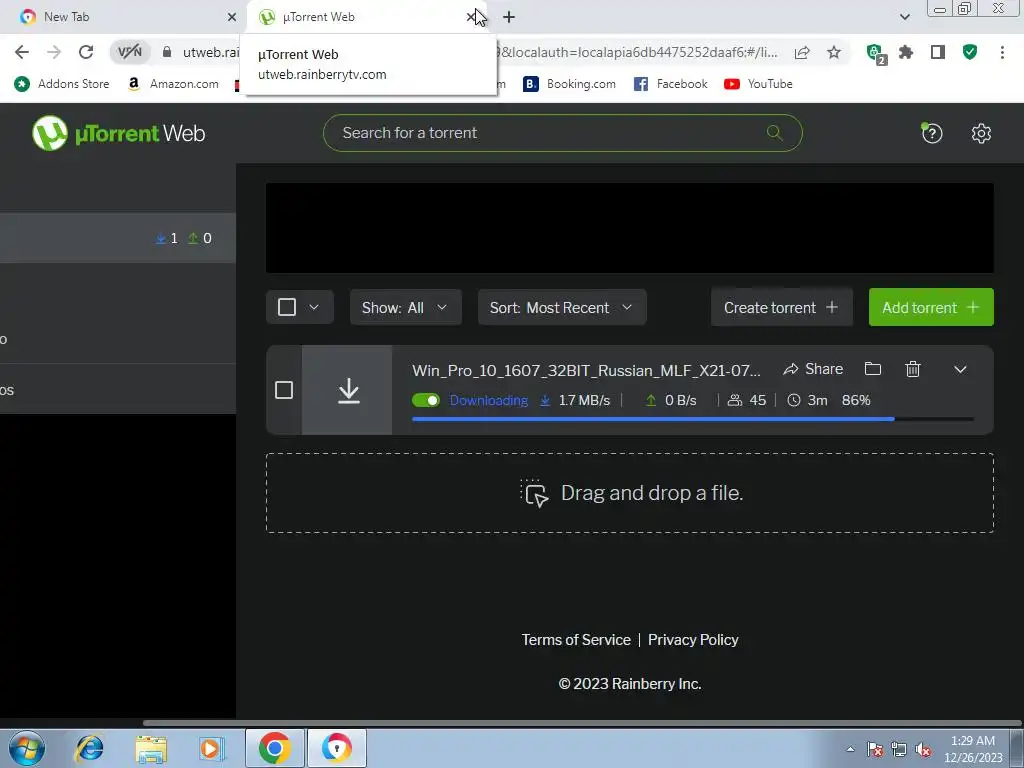Click the green shield extension icon

click(x=970, y=52)
